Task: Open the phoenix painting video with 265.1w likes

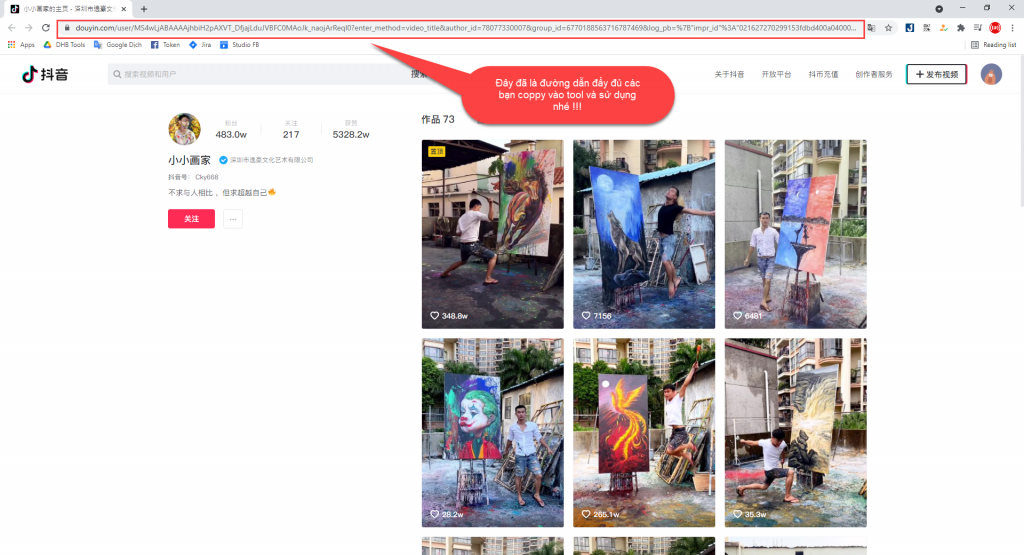Action: [644, 432]
